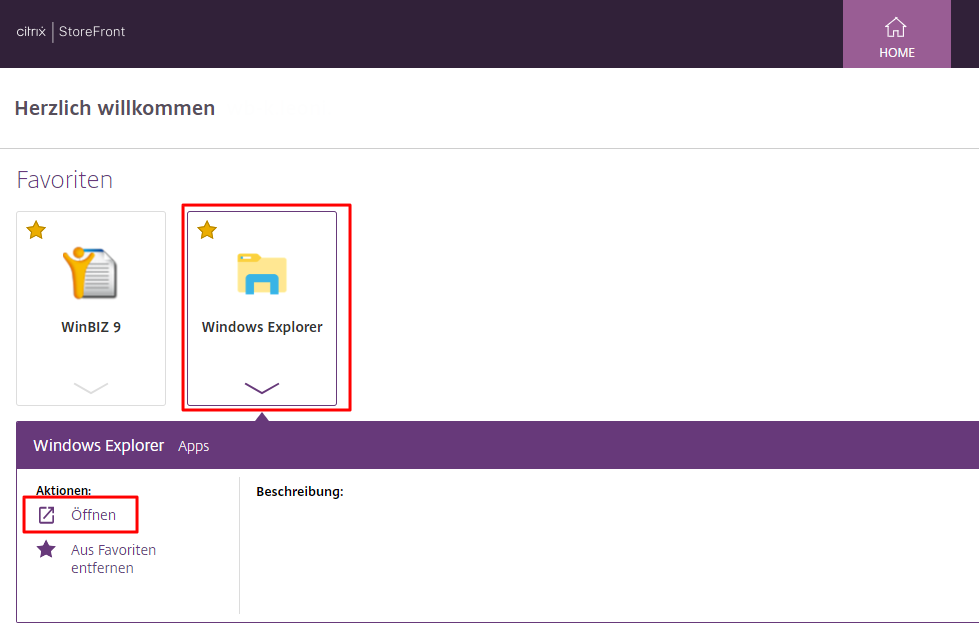Image resolution: width=979 pixels, height=636 pixels.
Task: Click the Windows Explorer tile label
Action: point(262,327)
